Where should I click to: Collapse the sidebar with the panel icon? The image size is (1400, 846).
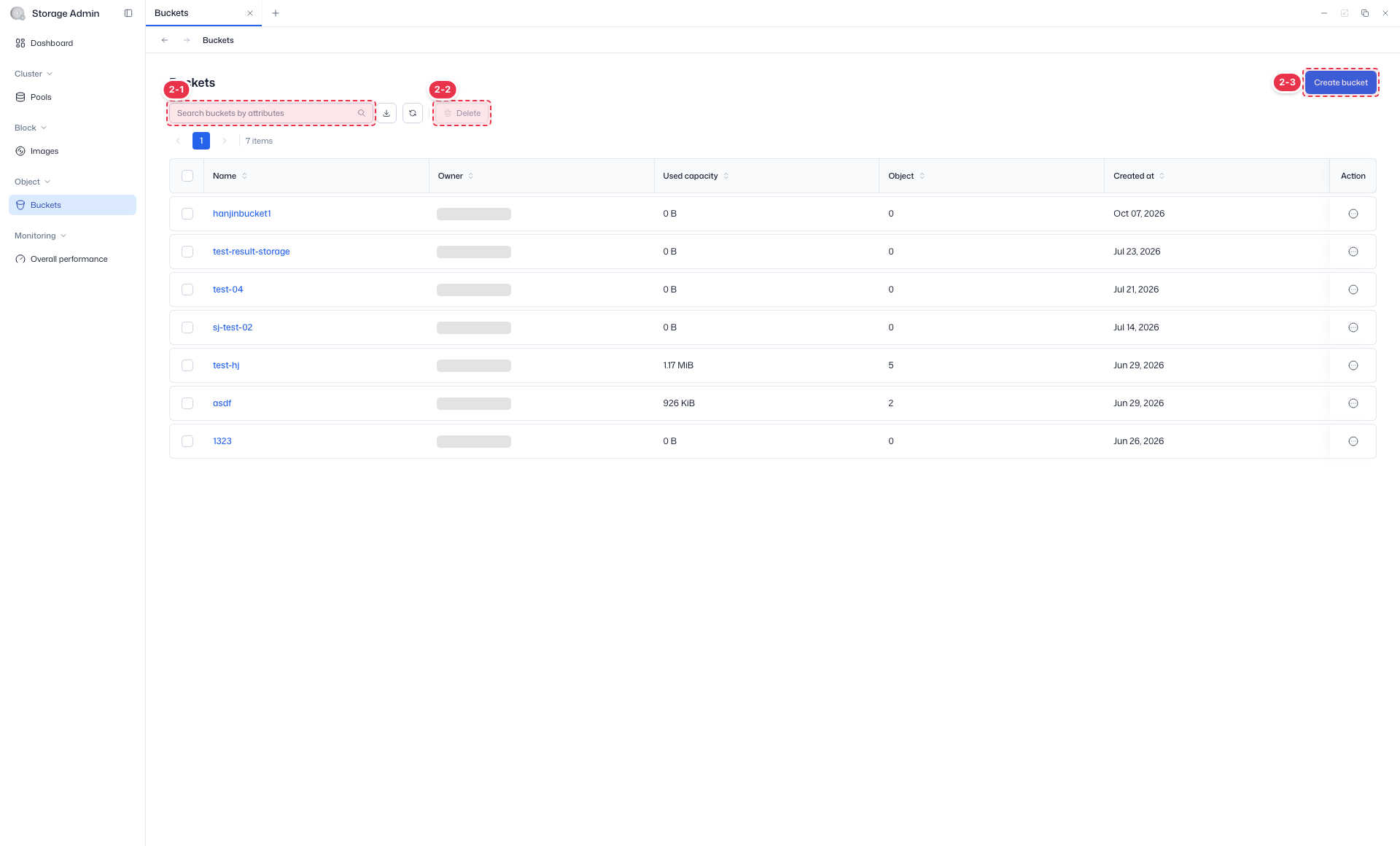(128, 13)
